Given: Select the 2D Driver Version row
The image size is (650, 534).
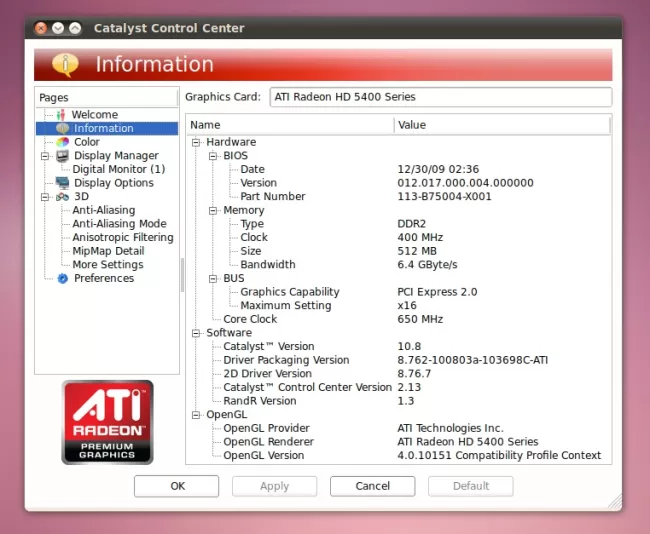Looking at the screenshot, I should (399, 374).
